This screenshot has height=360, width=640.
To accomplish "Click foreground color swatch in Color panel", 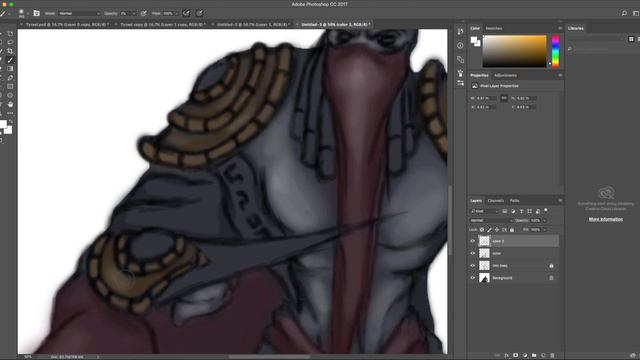I will point(474,40).
